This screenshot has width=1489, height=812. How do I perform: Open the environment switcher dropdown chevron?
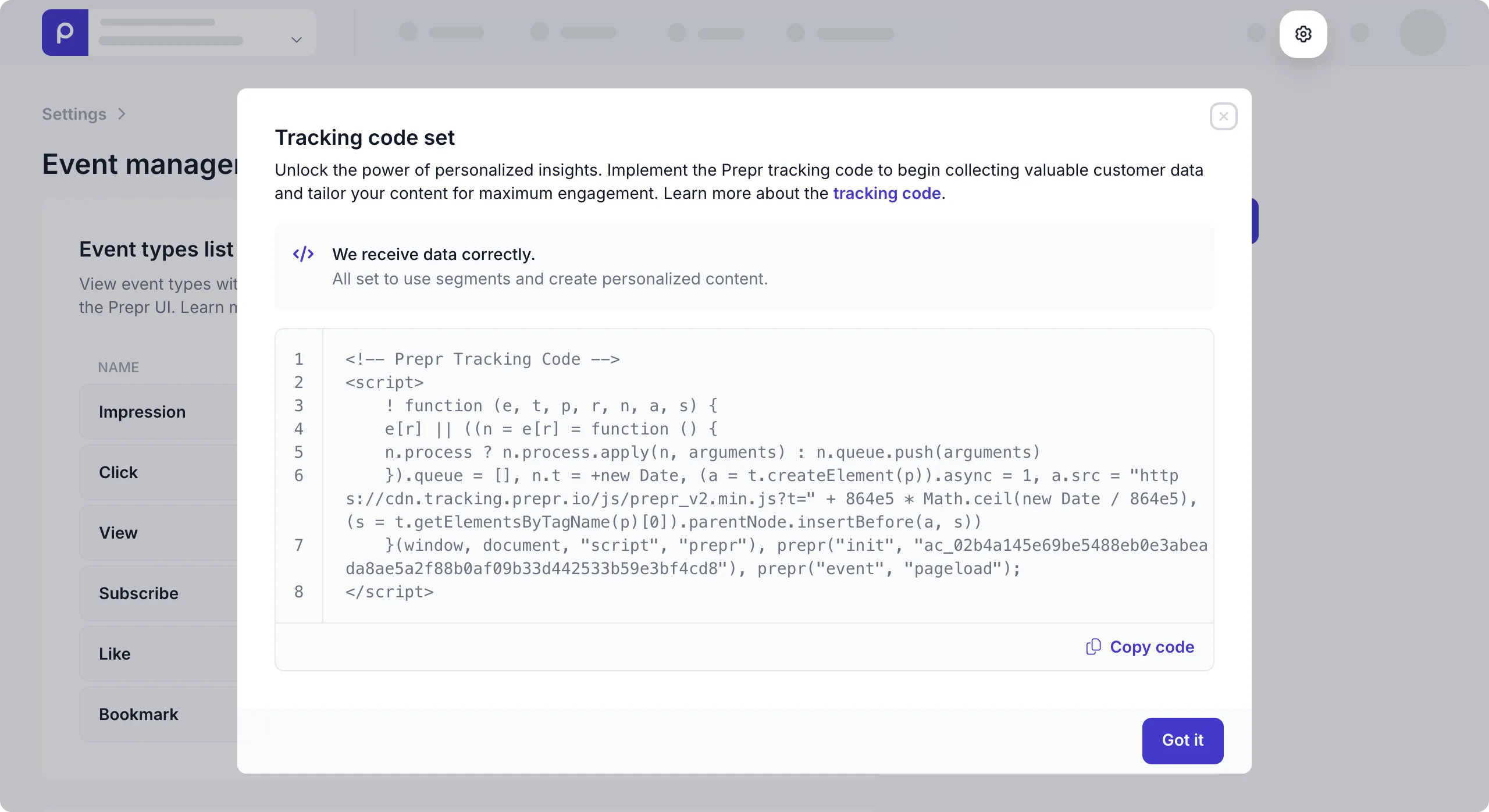(x=296, y=40)
